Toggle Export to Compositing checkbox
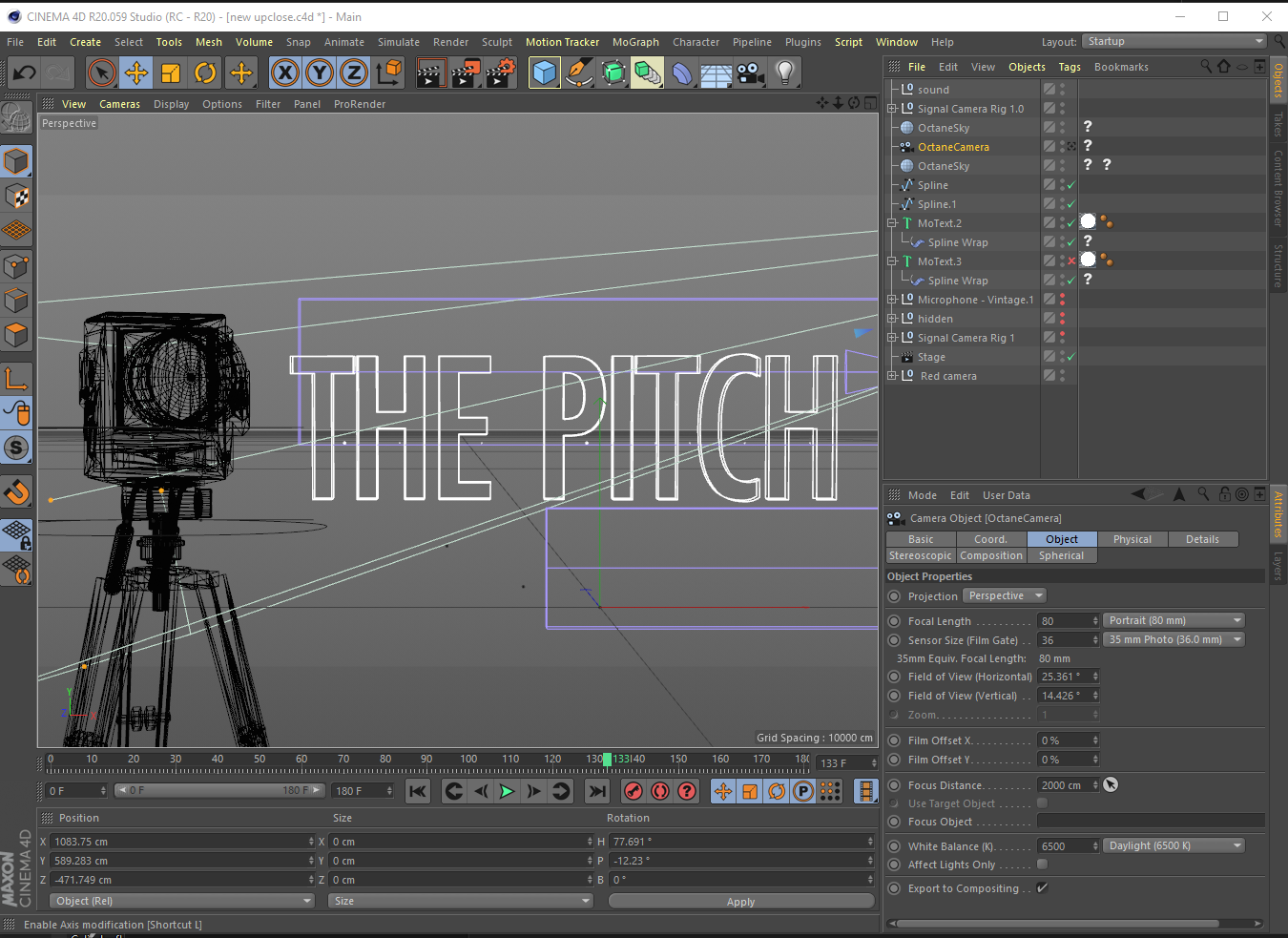 [1043, 888]
